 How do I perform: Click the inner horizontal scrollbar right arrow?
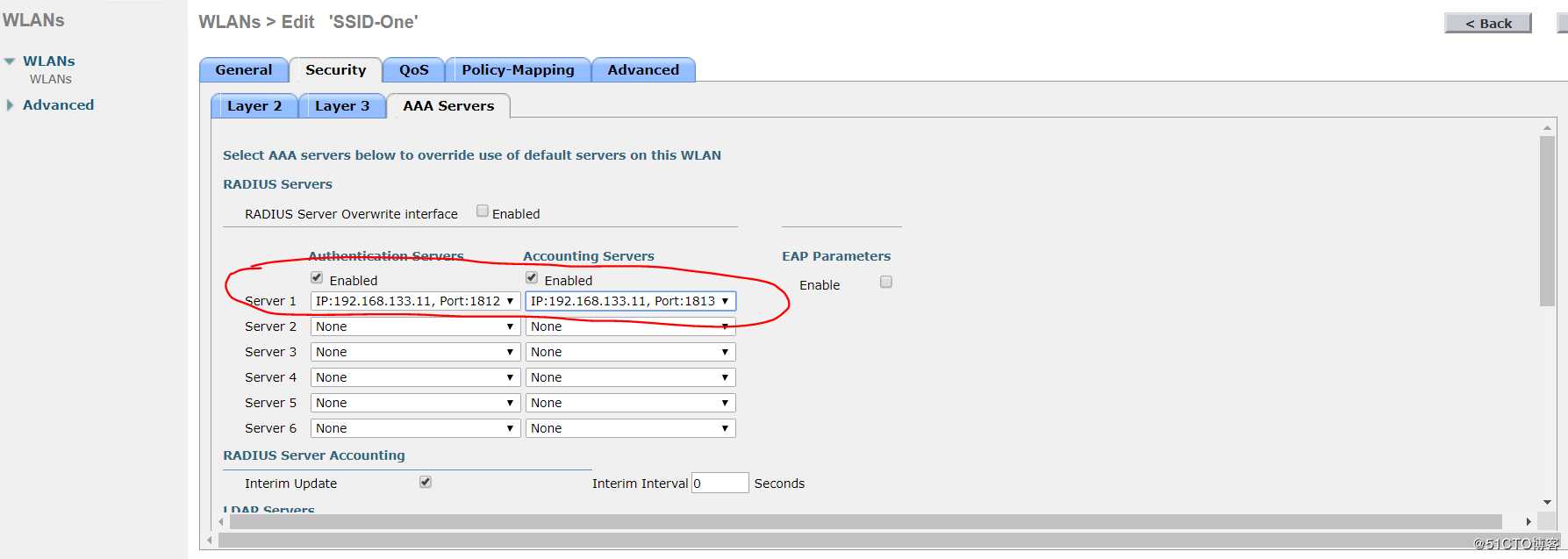1529,521
